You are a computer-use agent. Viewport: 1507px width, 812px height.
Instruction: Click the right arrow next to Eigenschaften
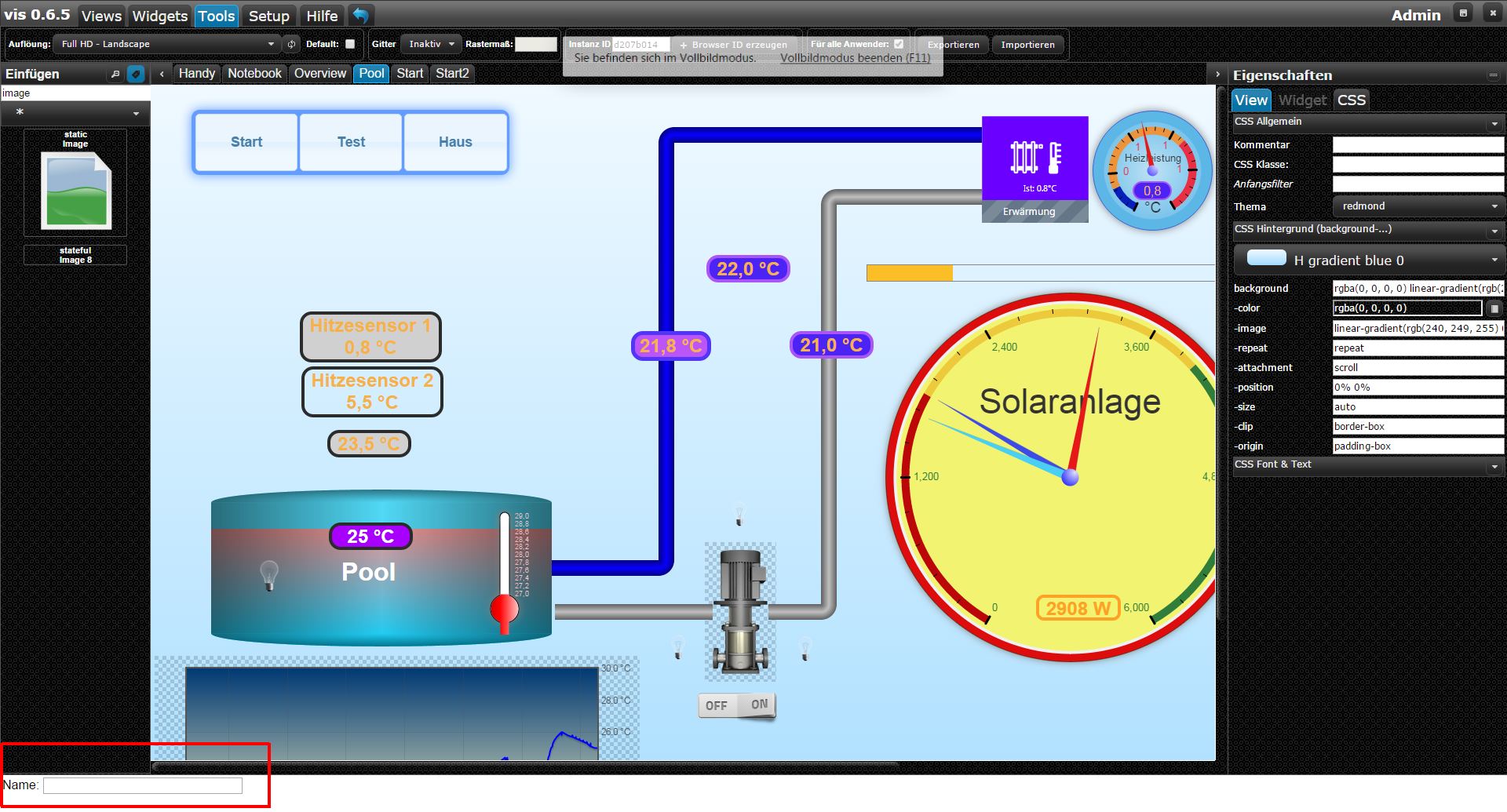1217,75
